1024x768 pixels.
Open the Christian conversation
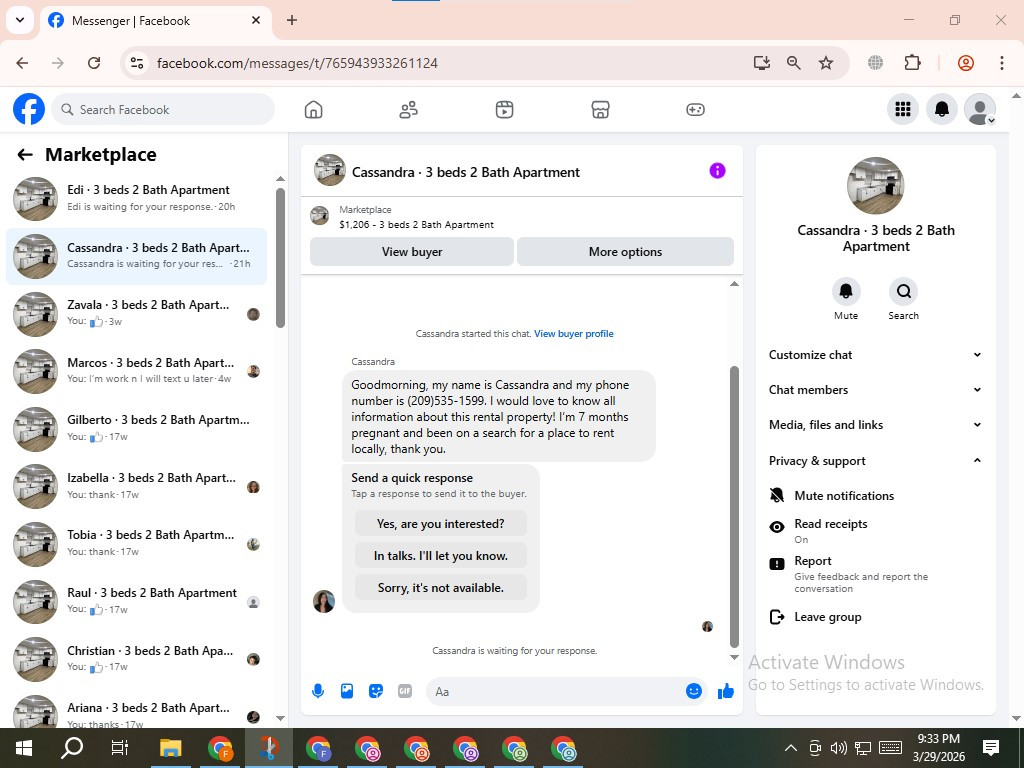136,658
